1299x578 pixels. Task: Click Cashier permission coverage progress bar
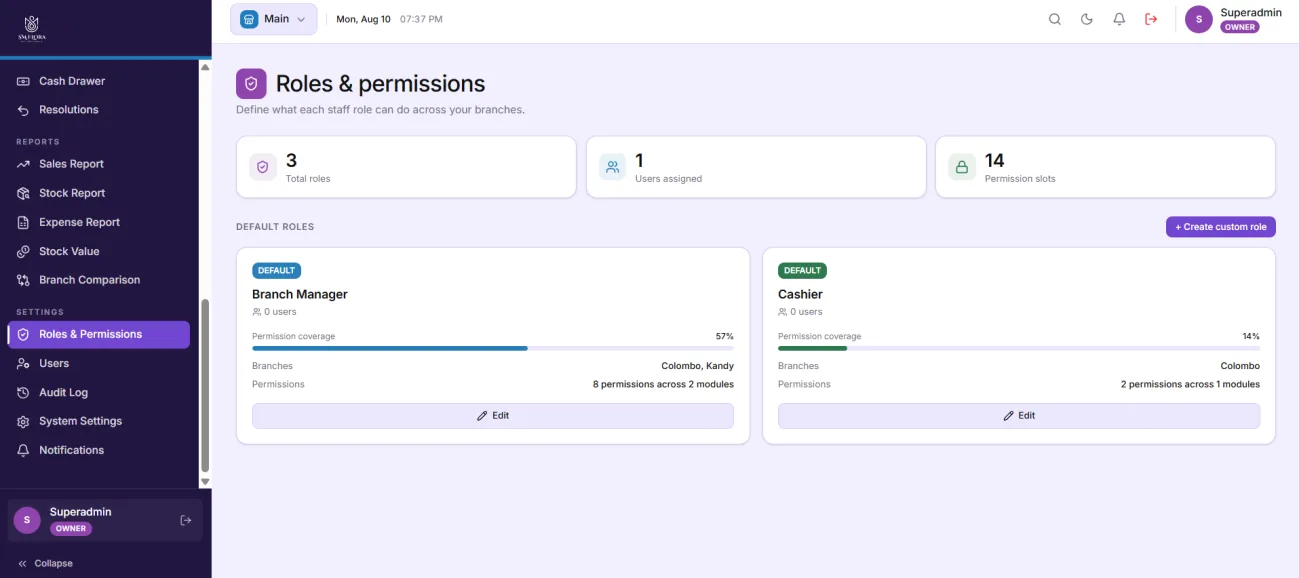tap(1018, 348)
